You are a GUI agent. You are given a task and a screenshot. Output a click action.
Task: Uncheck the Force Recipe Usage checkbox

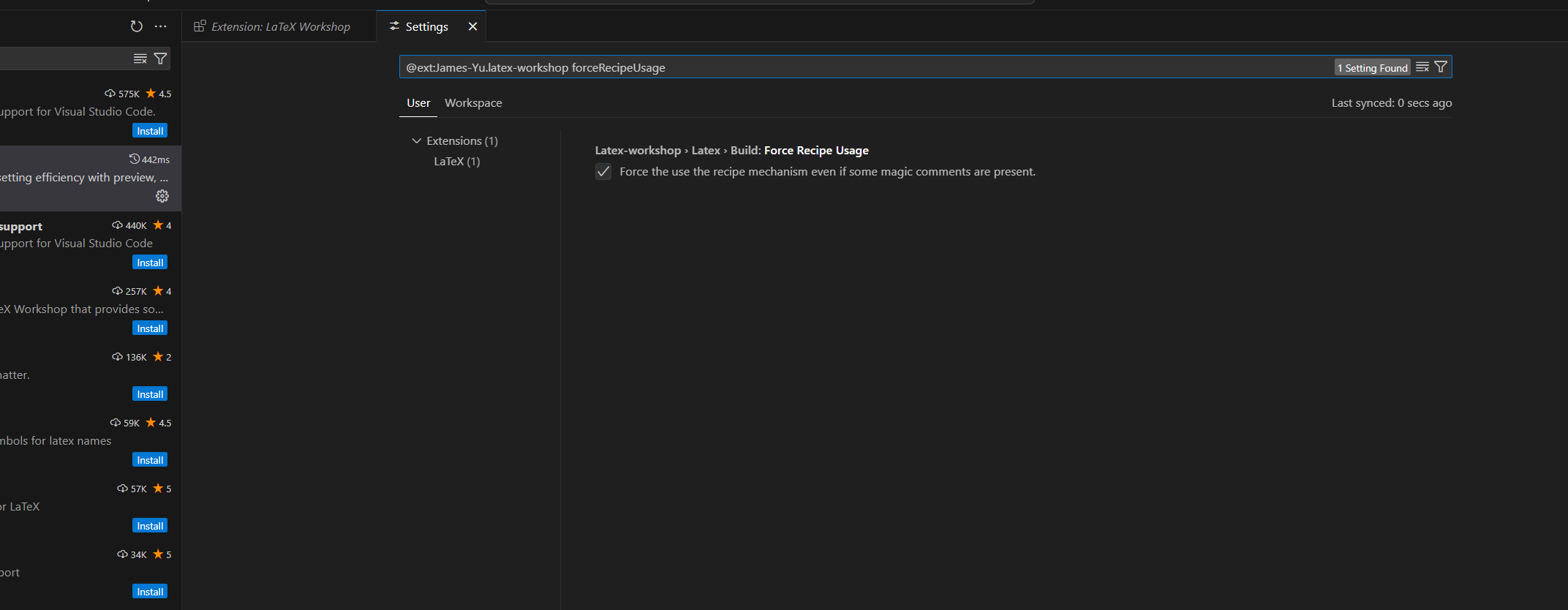(x=603, y=172)
